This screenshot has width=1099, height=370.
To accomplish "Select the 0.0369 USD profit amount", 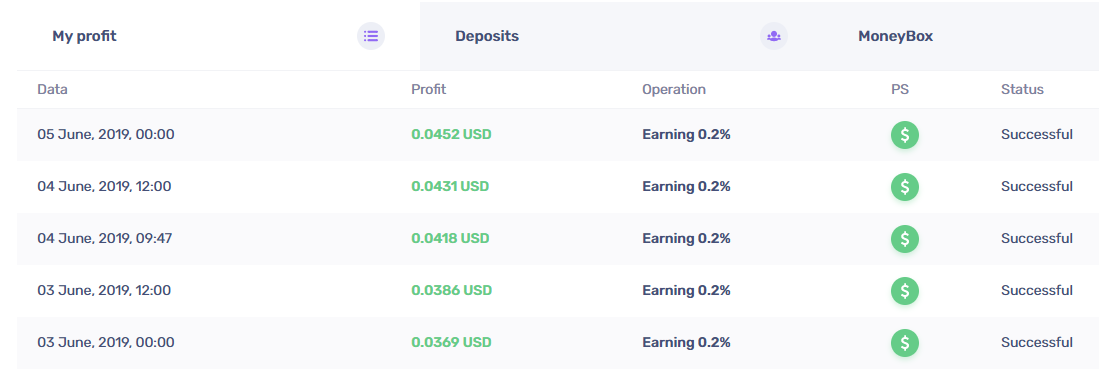I will point(451,343).
